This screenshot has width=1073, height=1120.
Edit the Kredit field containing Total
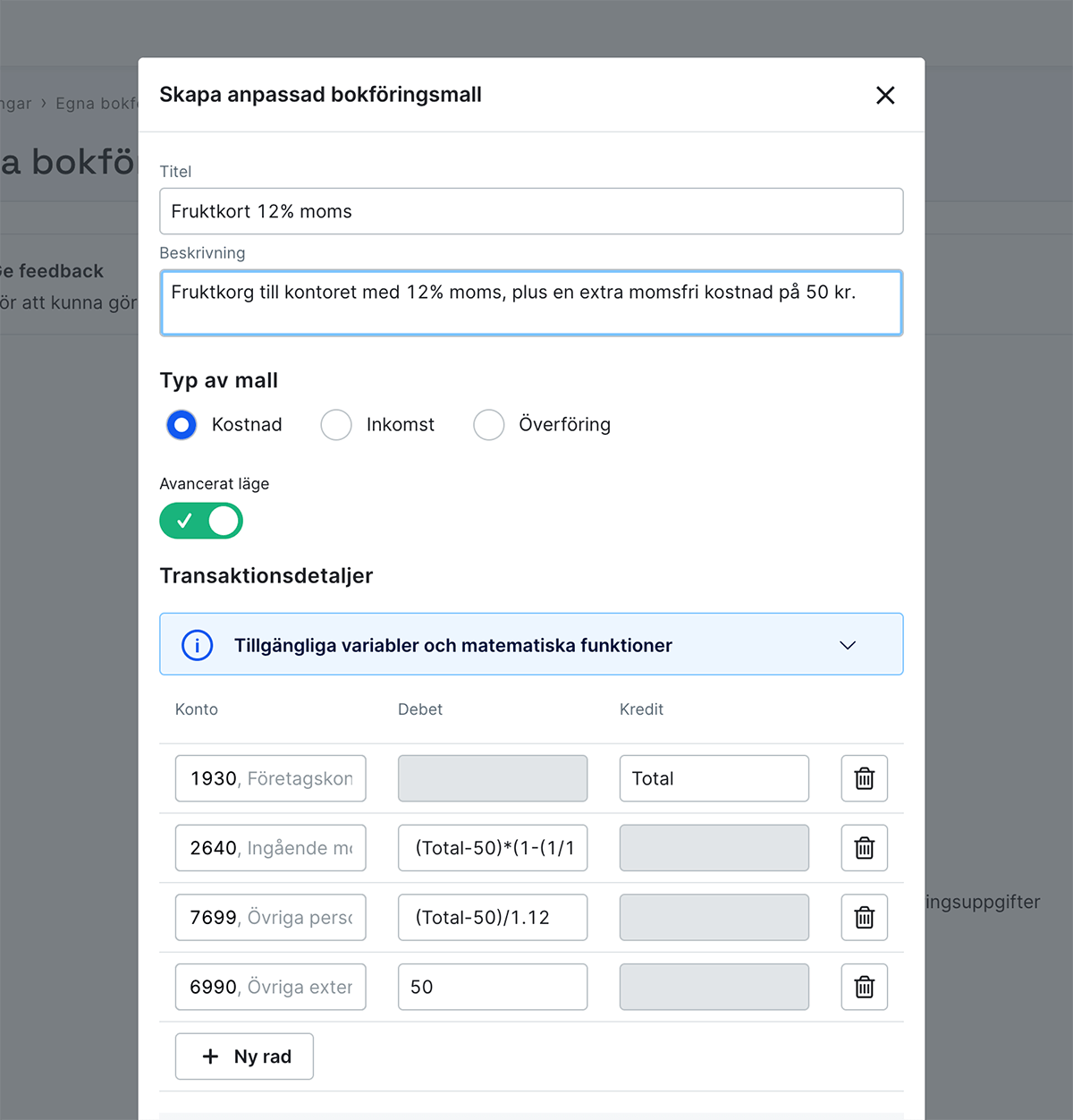(x=714, y=778)
